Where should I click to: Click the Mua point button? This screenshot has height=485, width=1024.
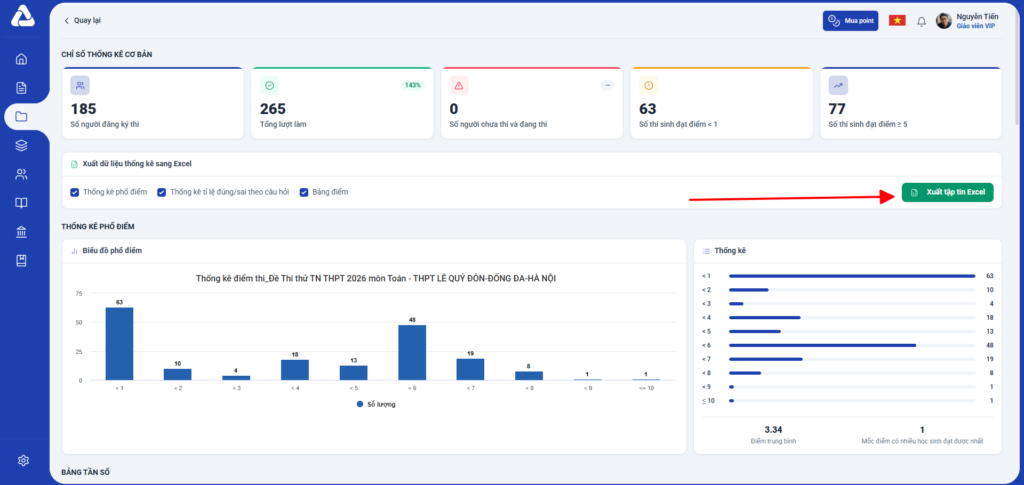pos(850,21)
